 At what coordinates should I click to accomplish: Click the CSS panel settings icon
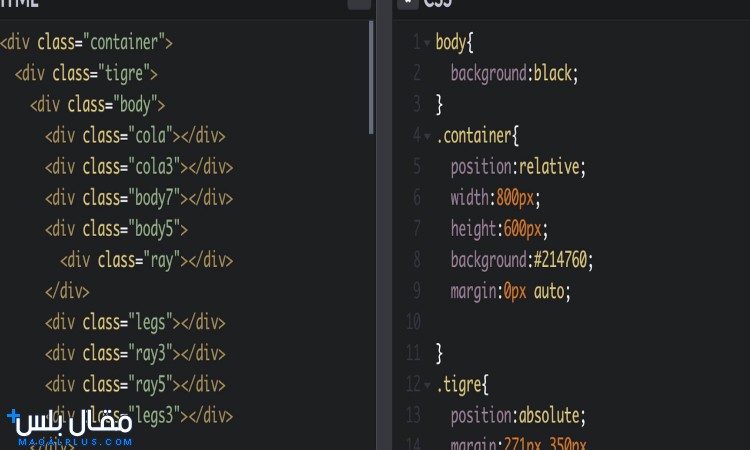406,3
